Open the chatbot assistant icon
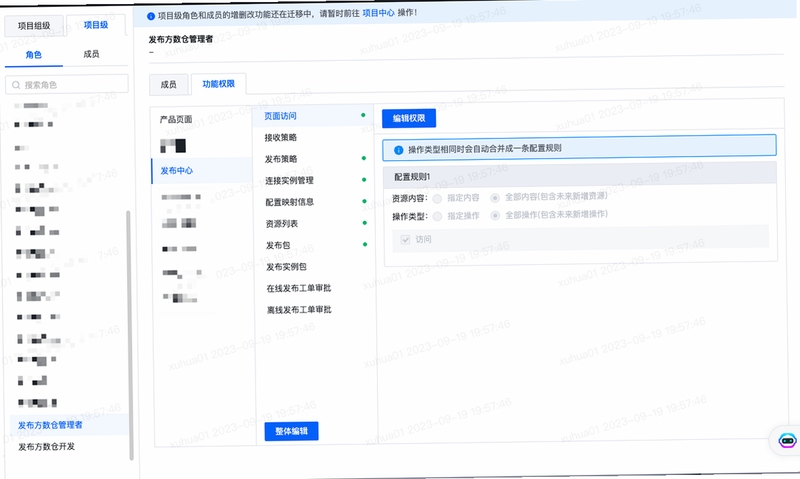The height and width of the screenshot is (479, 800). pyautogui.click(x=787, y=440)
